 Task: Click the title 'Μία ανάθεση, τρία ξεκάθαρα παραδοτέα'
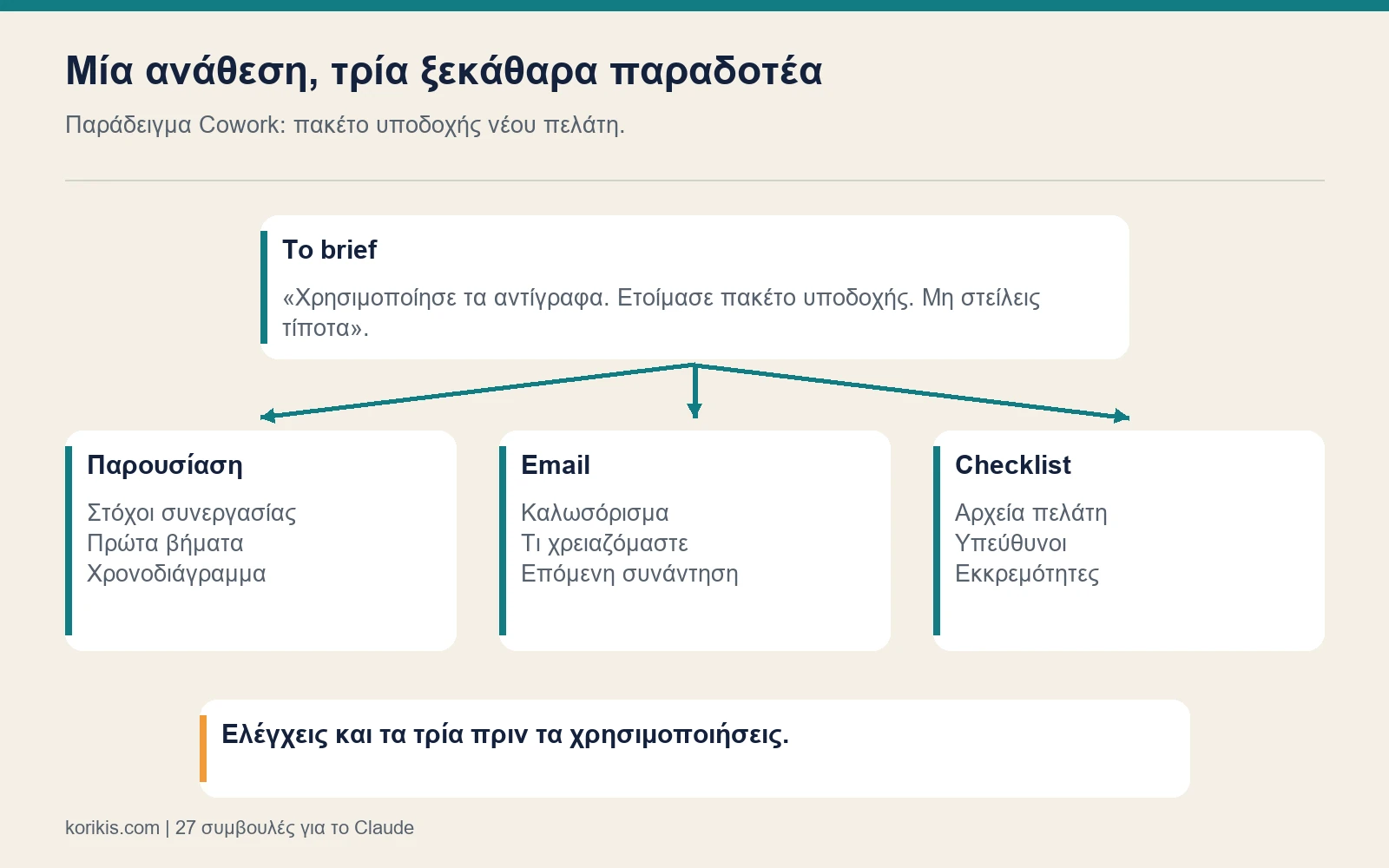444,71
